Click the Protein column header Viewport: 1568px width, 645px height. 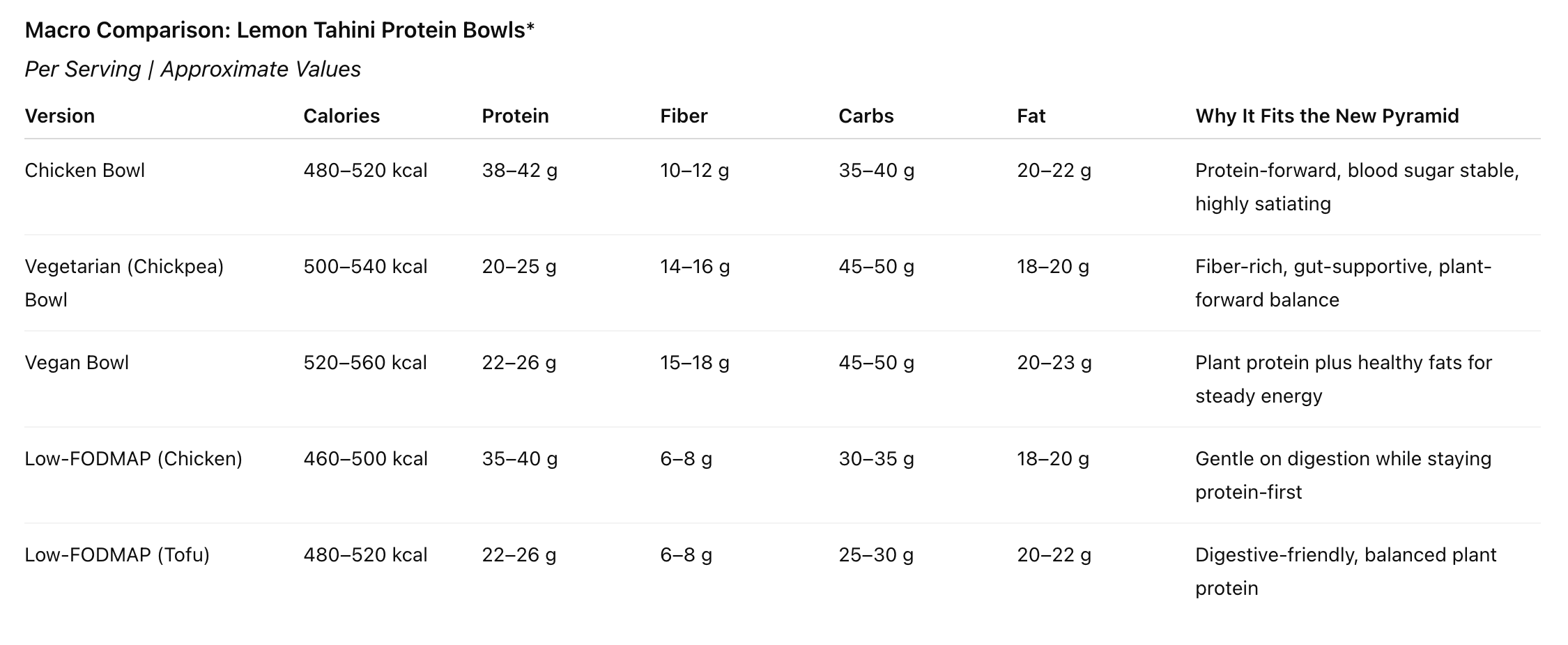(x=515, y=116)
